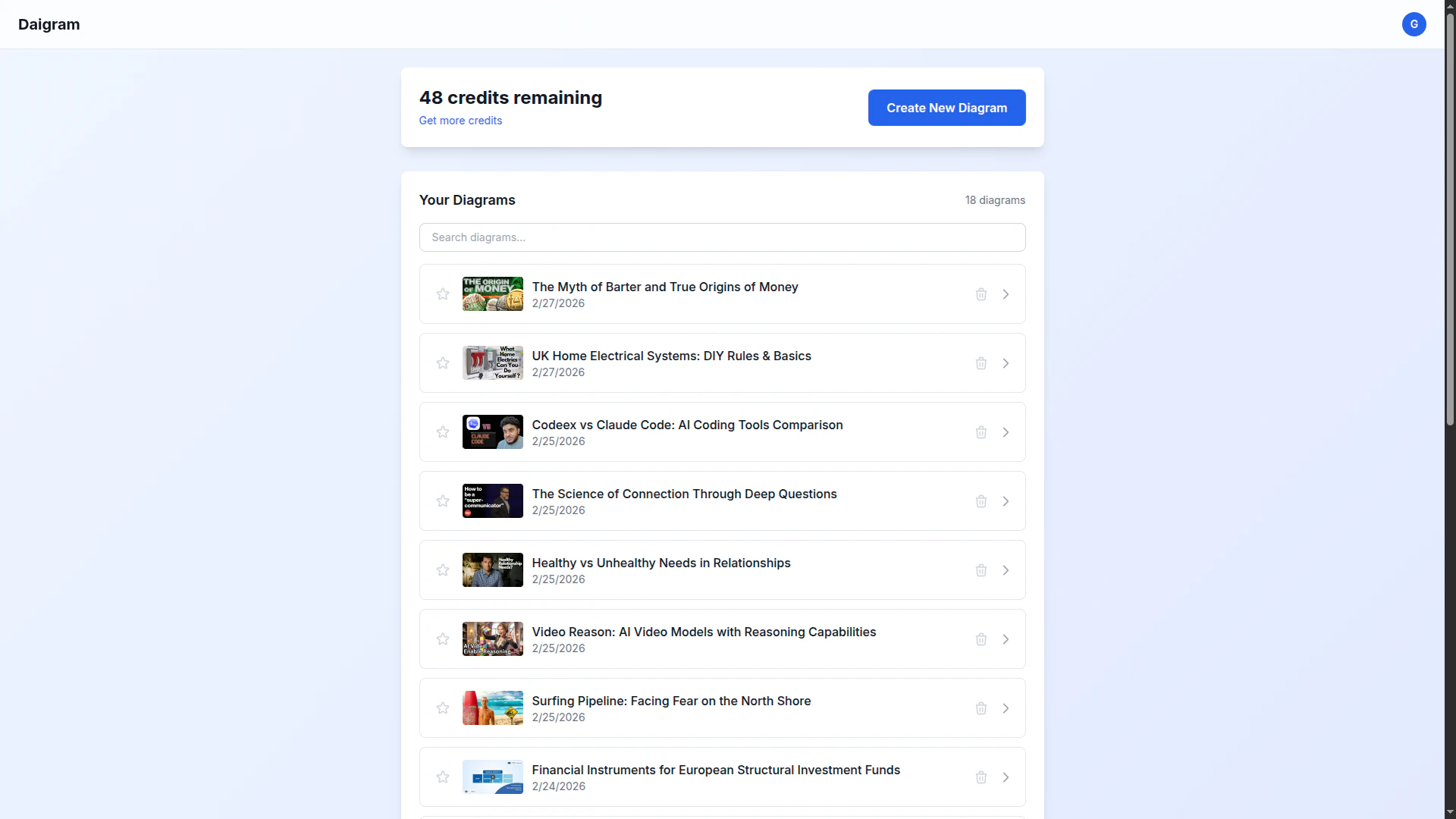Delete Healthy vs Unhealthy Needs diagram
This screenshot has width=1456, height=819.
tap(981, 570)
